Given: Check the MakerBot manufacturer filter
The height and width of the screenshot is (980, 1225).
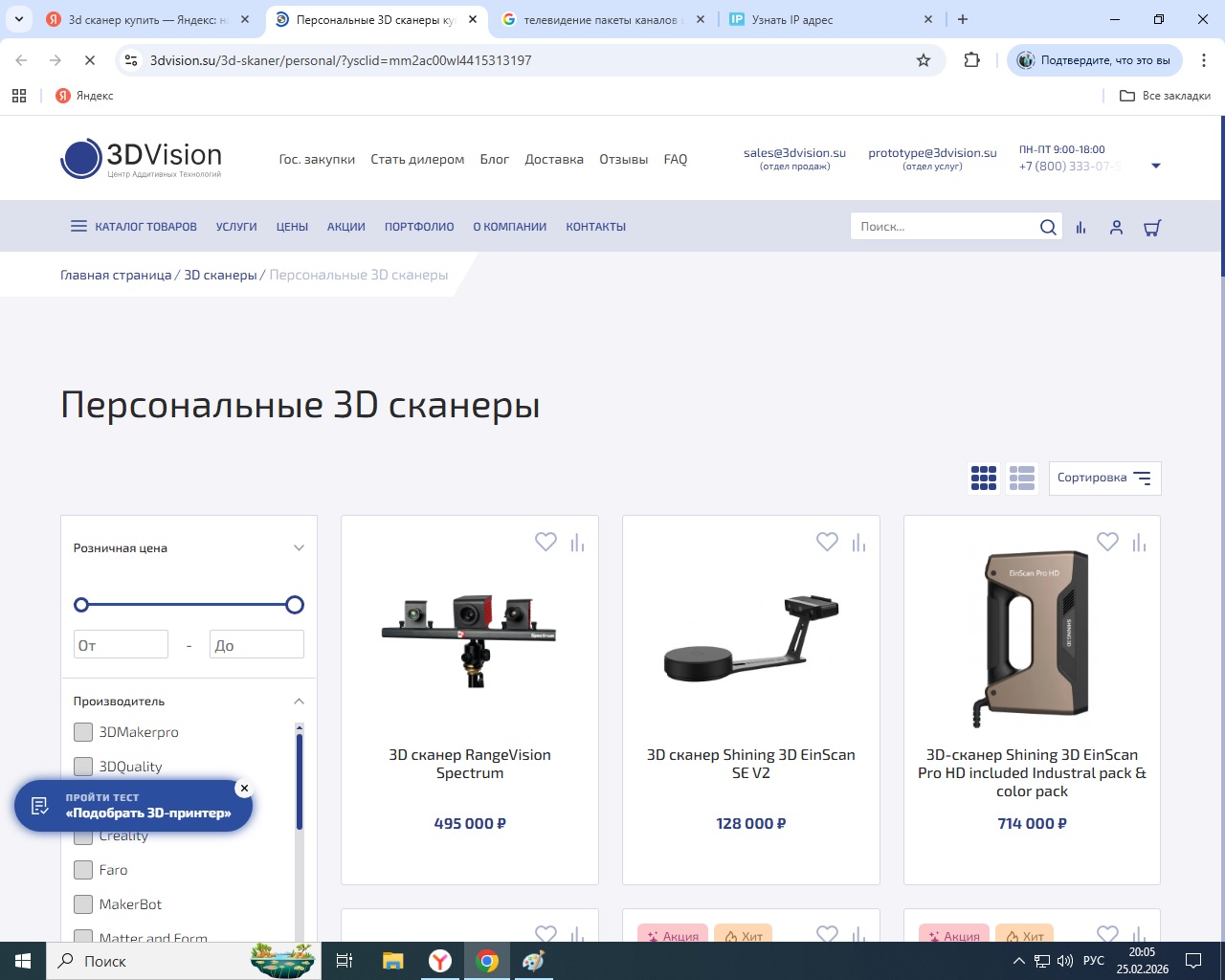Looking at the screenshot, I should pos(83,904).
